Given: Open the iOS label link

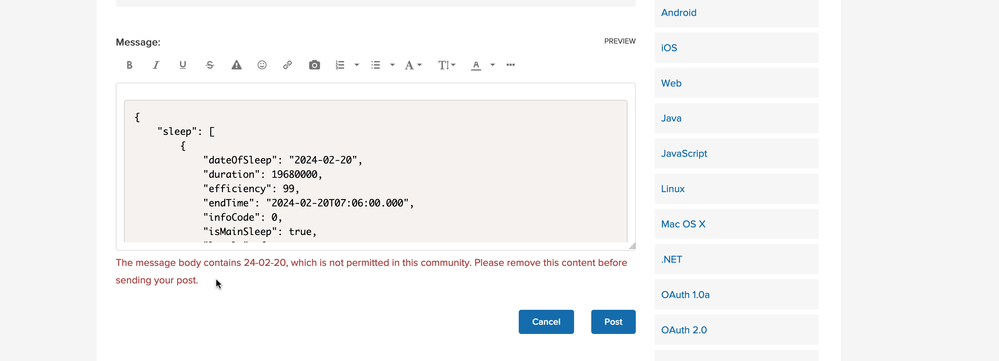Looking at the screenshot, I should [x=669, y=48].
